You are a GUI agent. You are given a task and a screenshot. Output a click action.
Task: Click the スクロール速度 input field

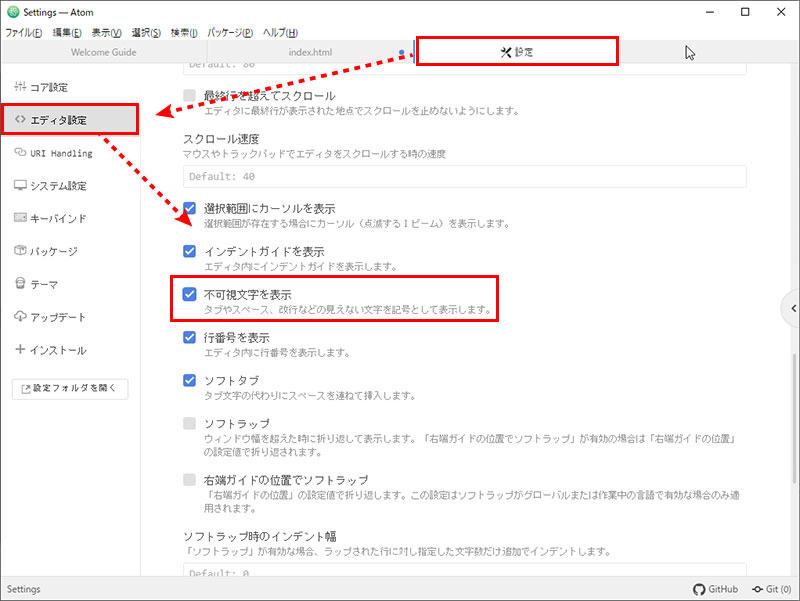pos(464,177)
